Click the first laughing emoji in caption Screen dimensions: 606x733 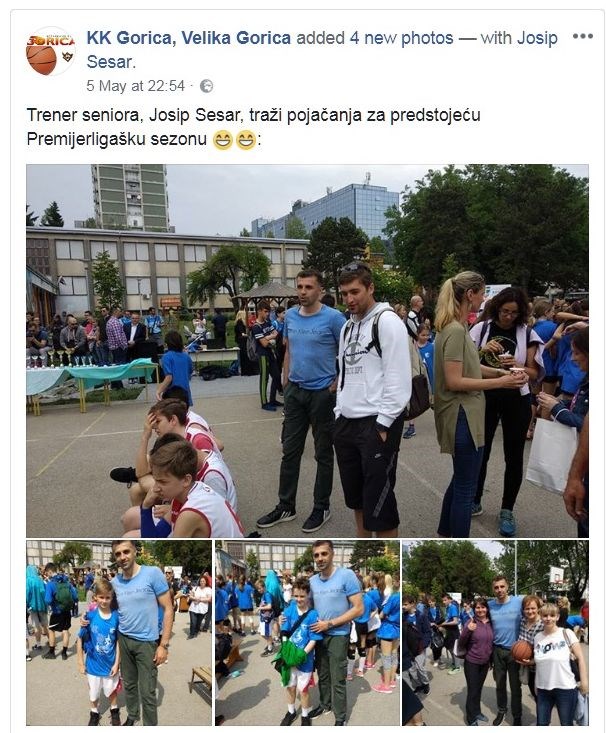(223, 140)
